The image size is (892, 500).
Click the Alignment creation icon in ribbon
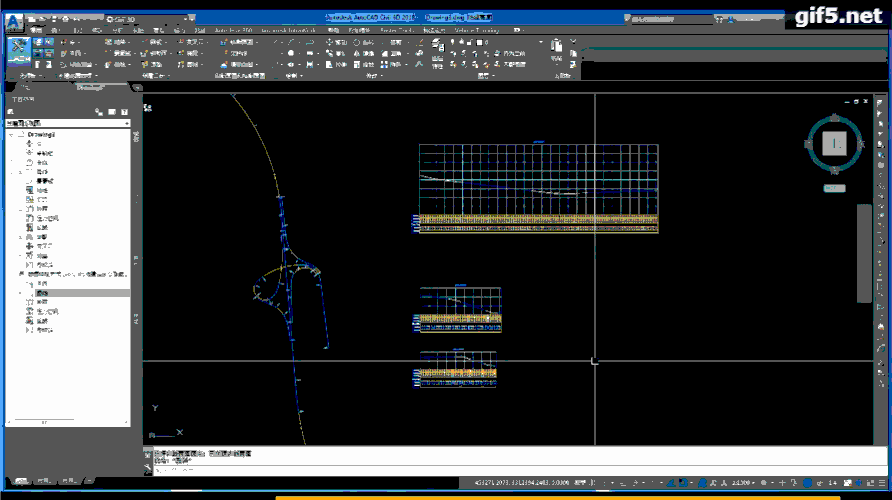(154, 42)
